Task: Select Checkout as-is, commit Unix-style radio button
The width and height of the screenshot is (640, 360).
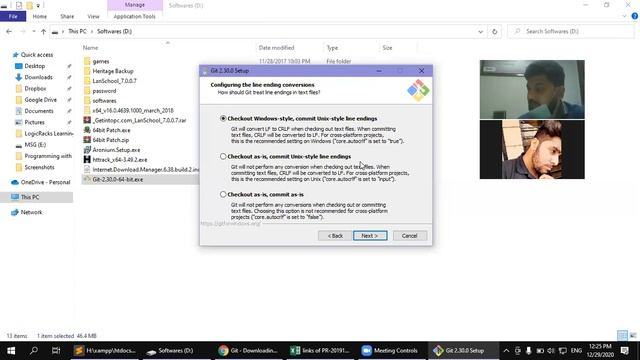Action: (x=223, y=156)
